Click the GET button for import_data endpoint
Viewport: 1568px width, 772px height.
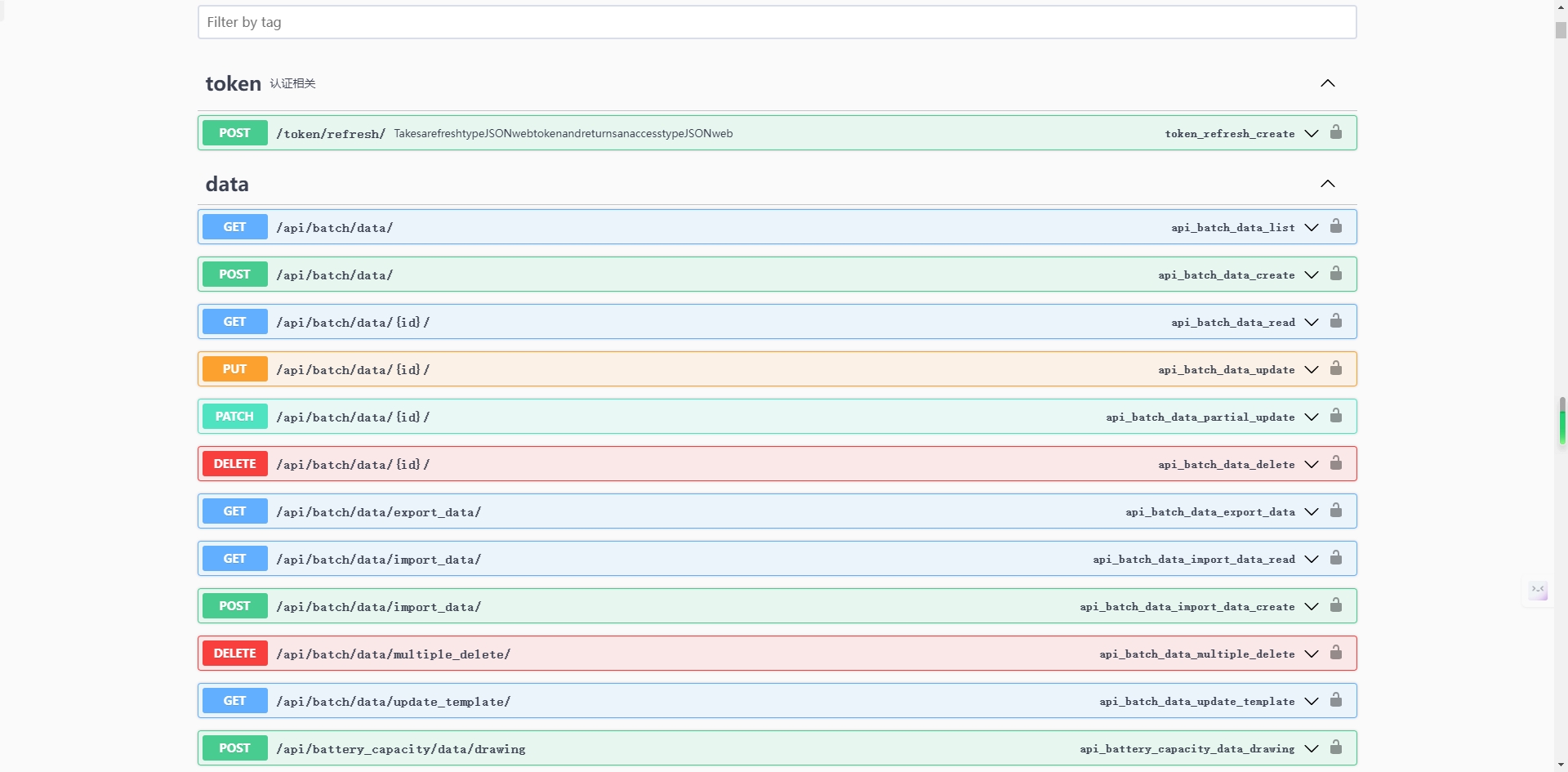pos(234,559)
